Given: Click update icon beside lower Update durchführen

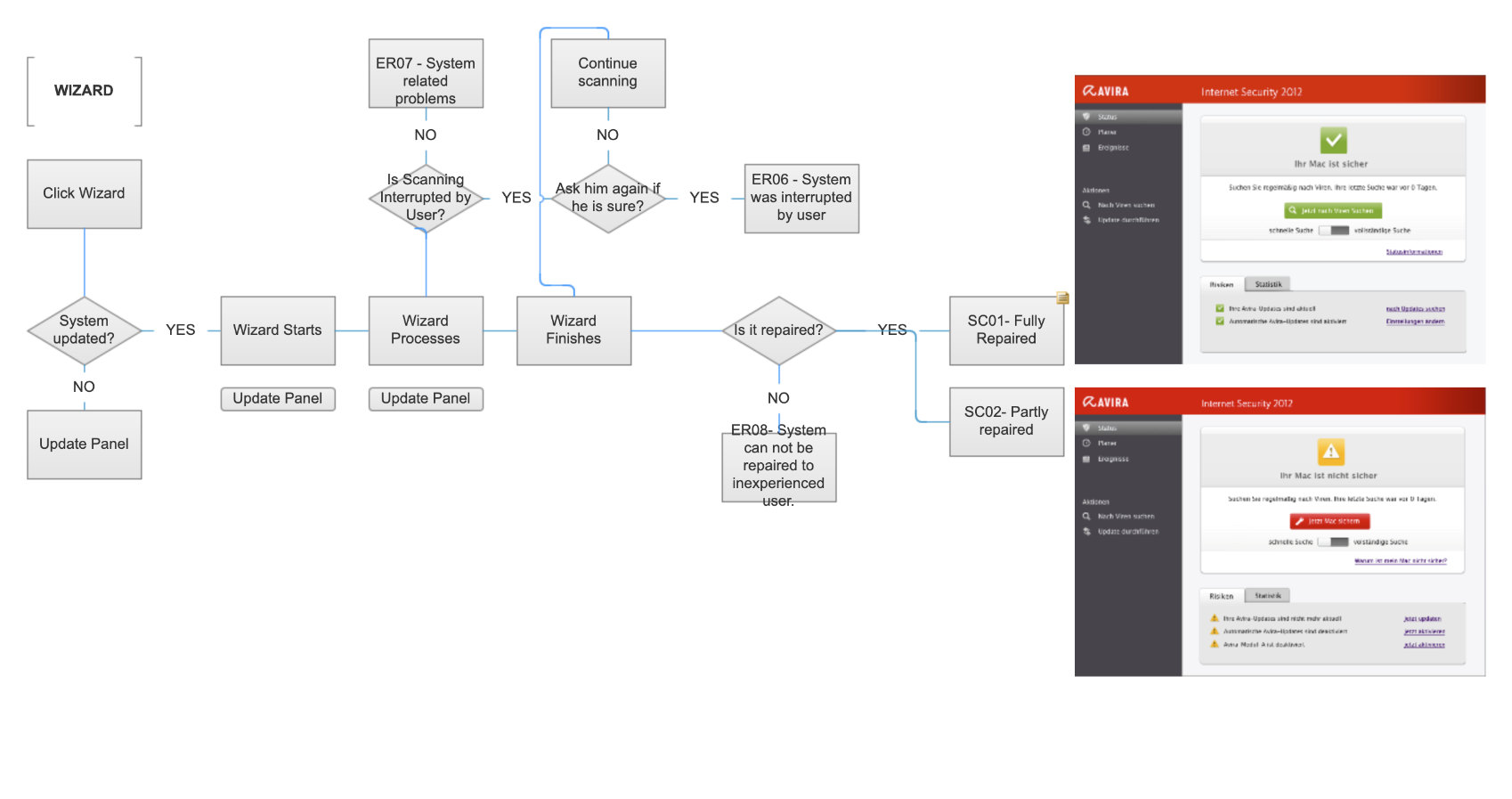Looking at the screenshot, I should coord(1086,532).
